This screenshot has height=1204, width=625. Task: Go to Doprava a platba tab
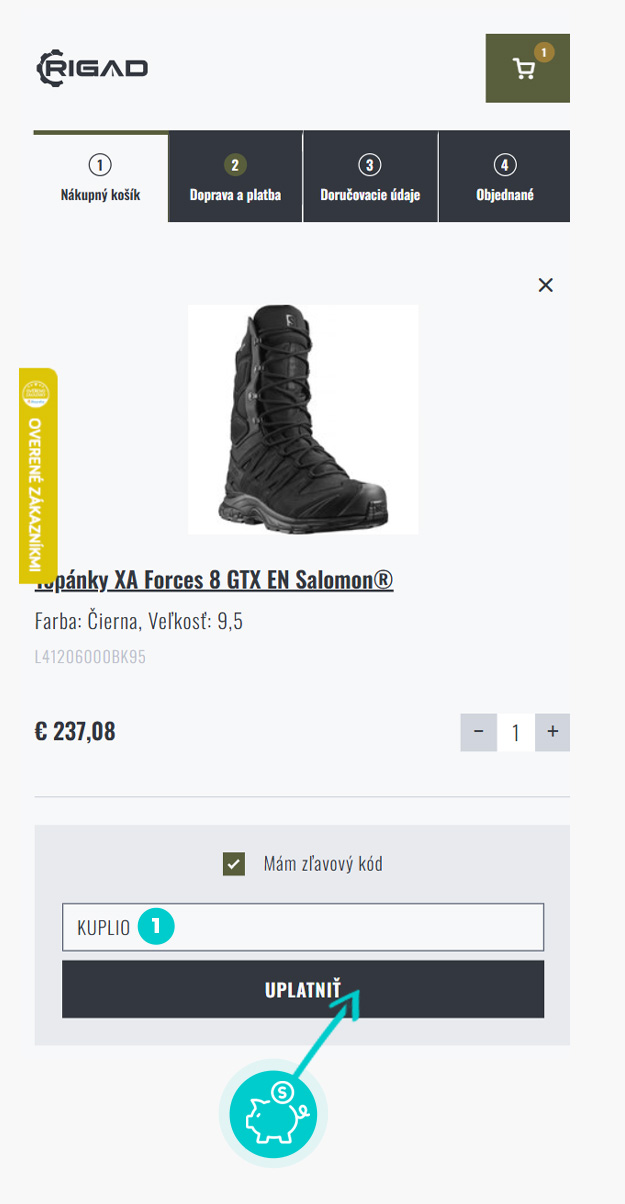tap(235, 177)
